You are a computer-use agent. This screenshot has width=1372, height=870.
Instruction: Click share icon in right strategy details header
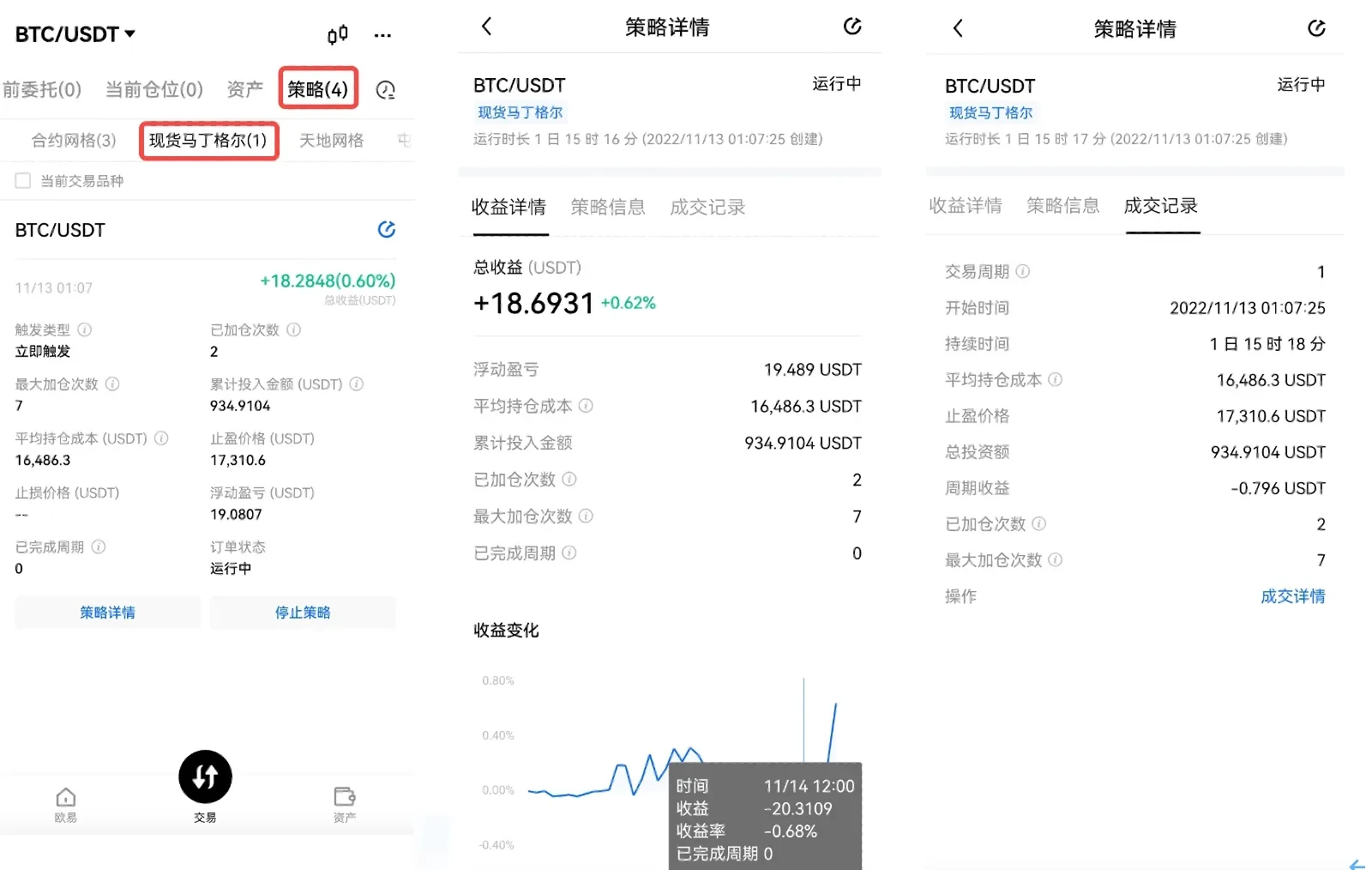coord(1316,28)
